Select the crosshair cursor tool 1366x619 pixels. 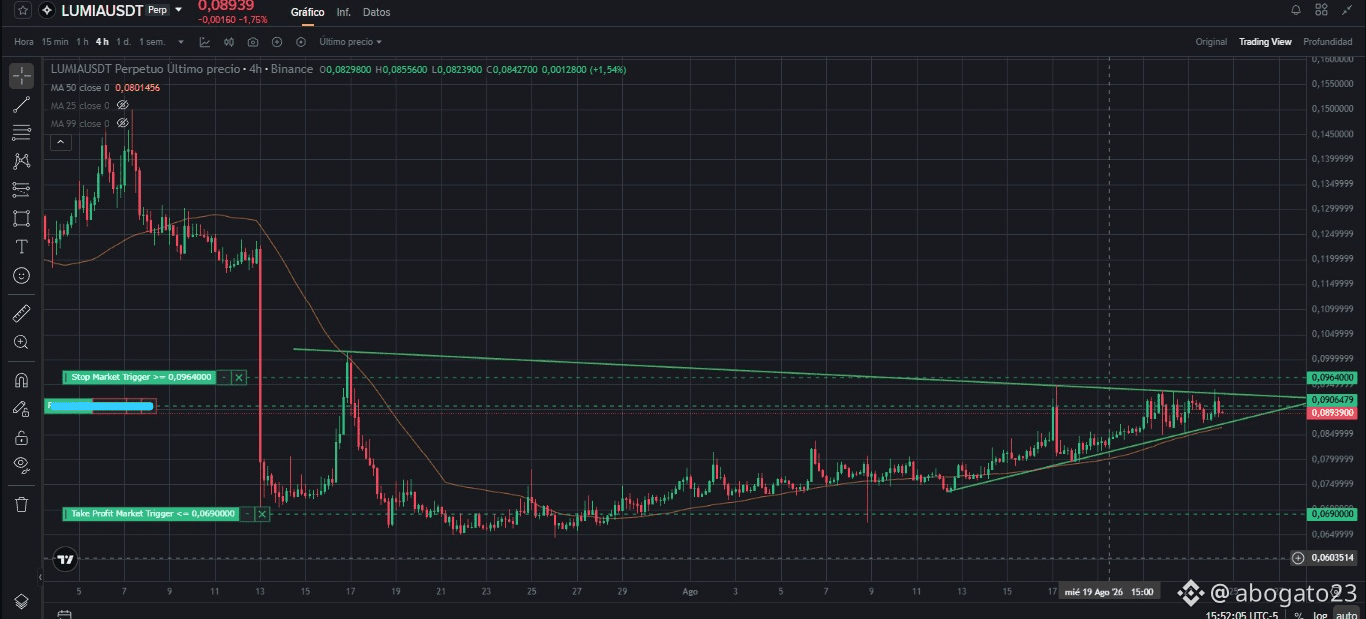[21, 76]
